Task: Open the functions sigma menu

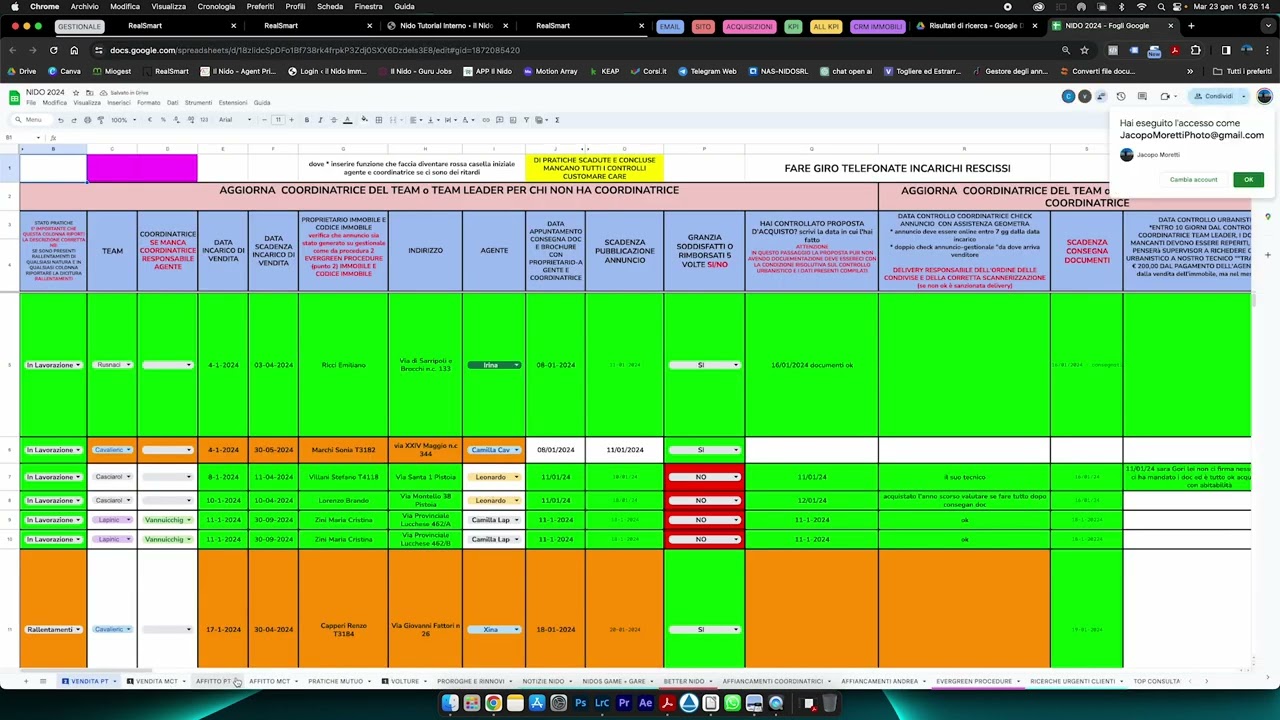Action: pos(557,120)
